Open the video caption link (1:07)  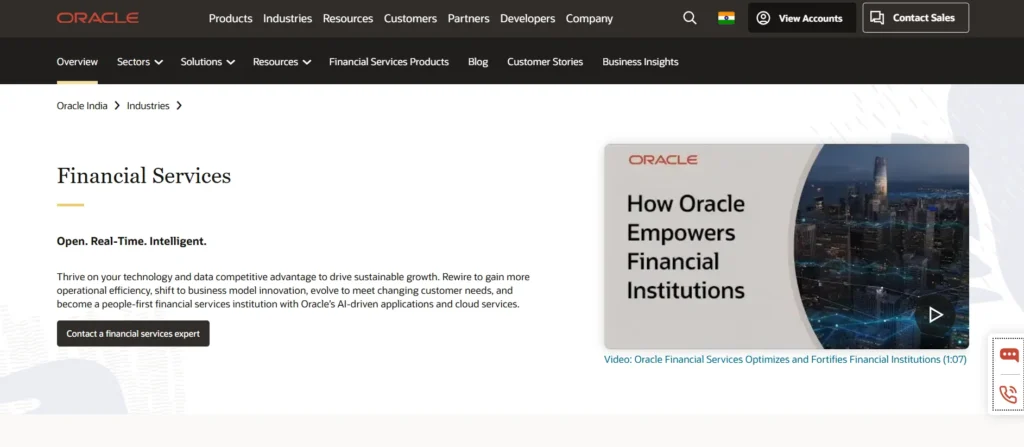tap(785, 359)
